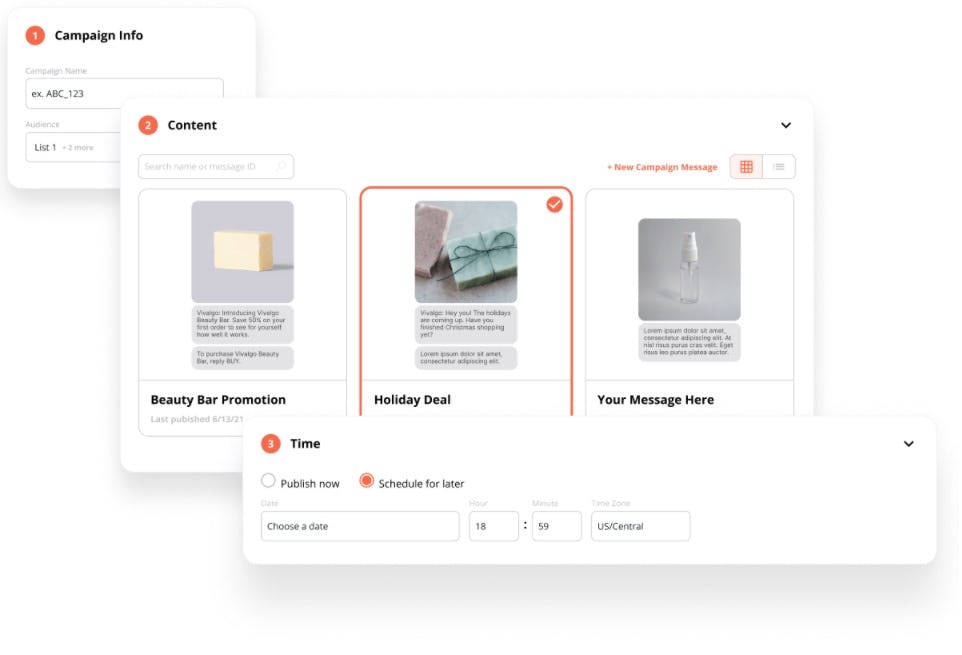Switch to grid view of campaign messages
Image resolution: width=962 pixels, height=655 pixels.
(745, 167)
